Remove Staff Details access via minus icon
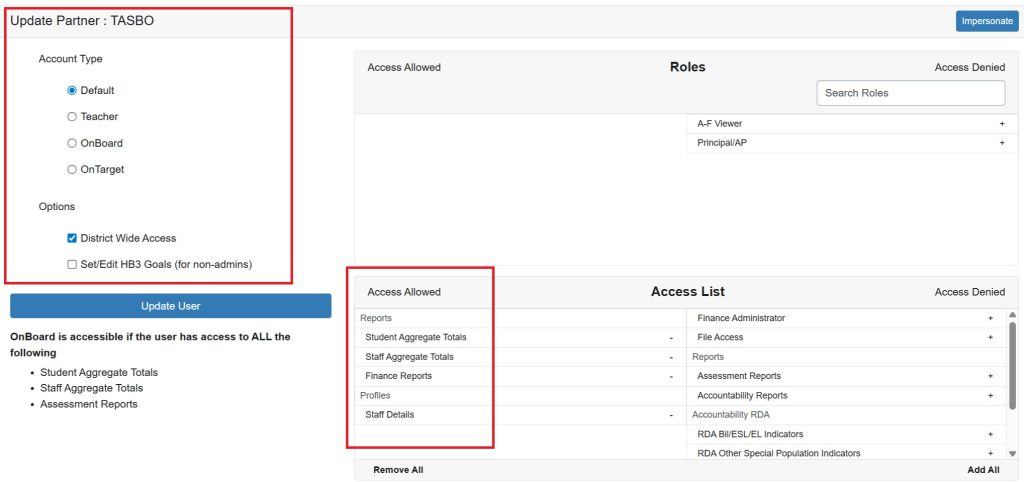This screenshot has width=1024, height=482. (x=671, y=415)
